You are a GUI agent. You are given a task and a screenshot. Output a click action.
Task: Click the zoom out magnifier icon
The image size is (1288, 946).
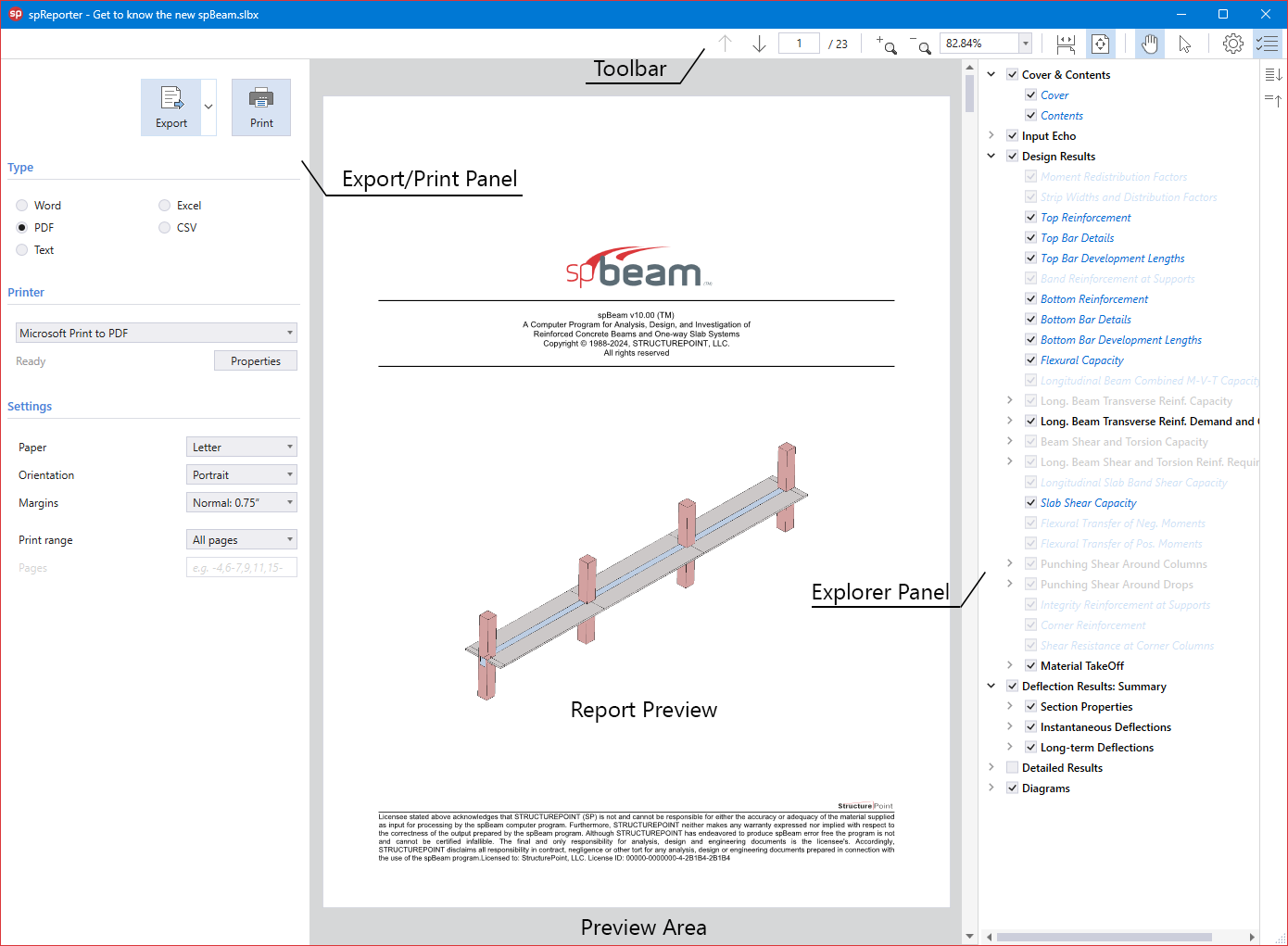click(x=921, y=44)
